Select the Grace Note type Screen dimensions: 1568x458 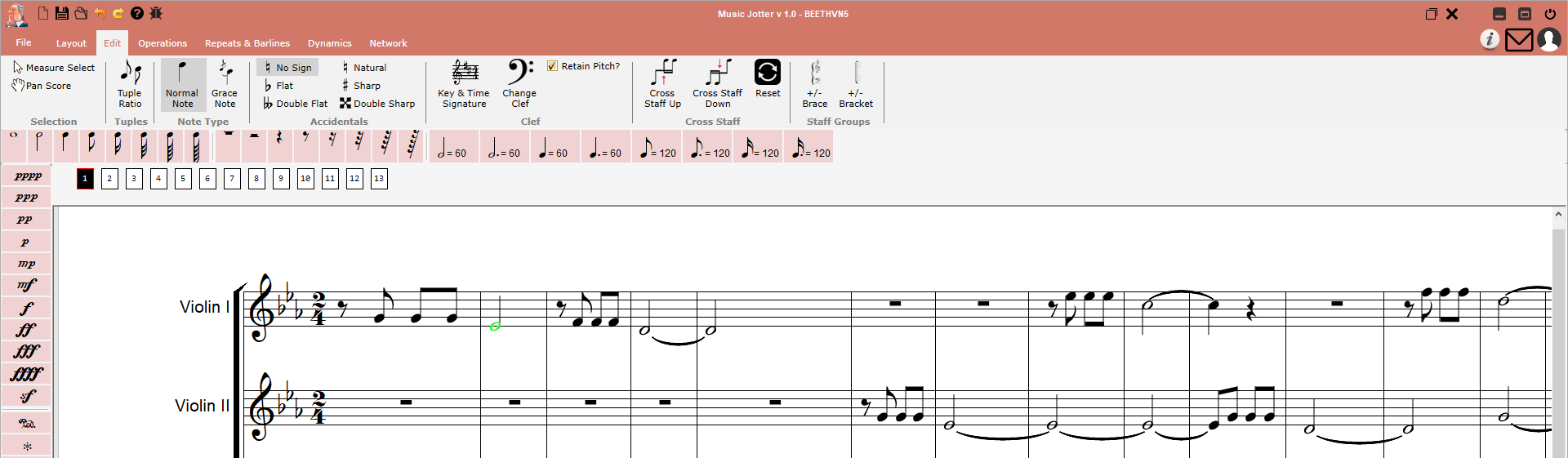click(x=225, y=84)
